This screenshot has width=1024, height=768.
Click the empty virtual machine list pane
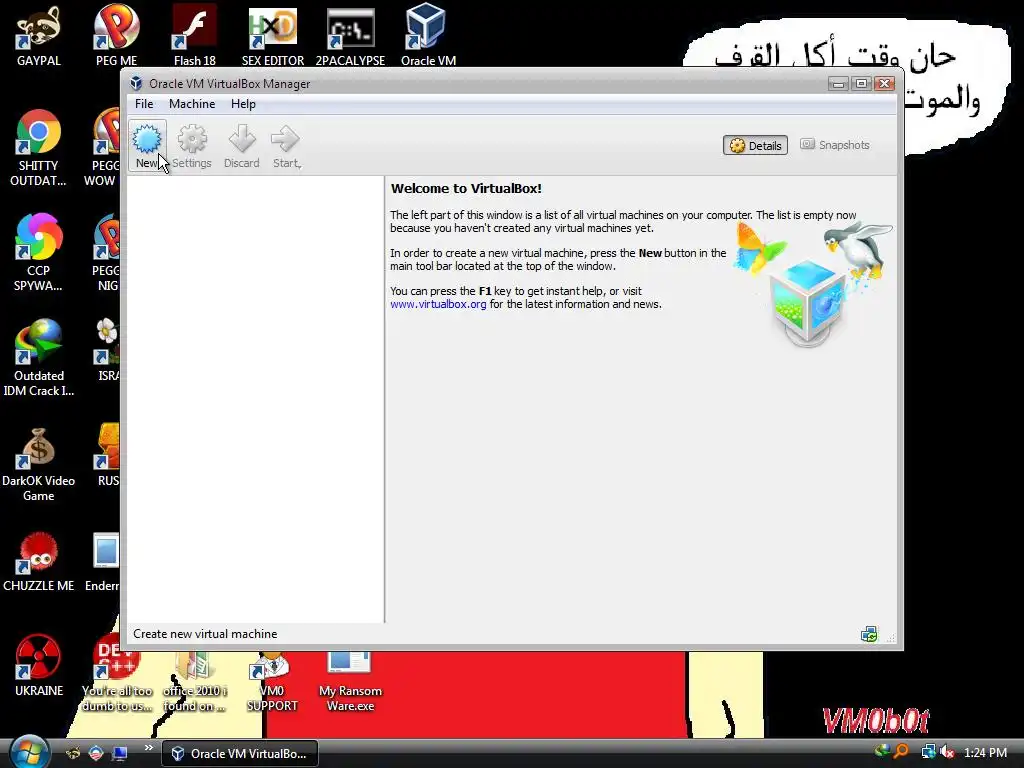point(255,399)
